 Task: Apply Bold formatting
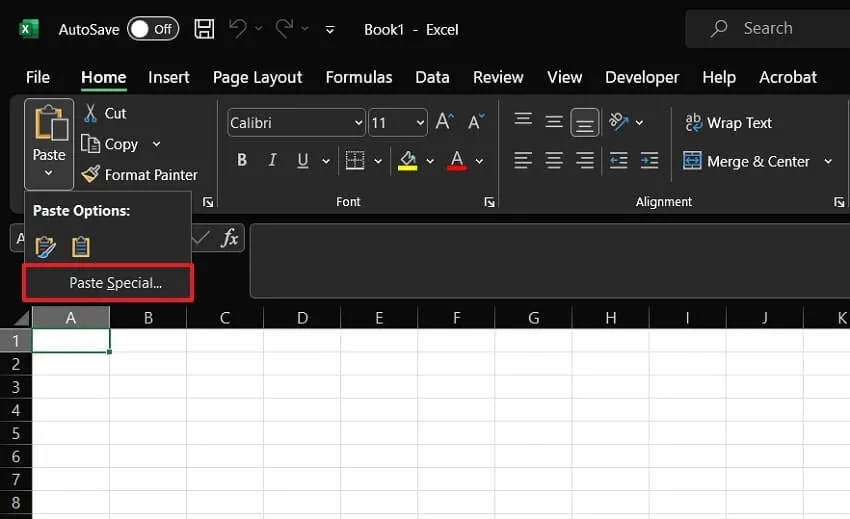242,160
